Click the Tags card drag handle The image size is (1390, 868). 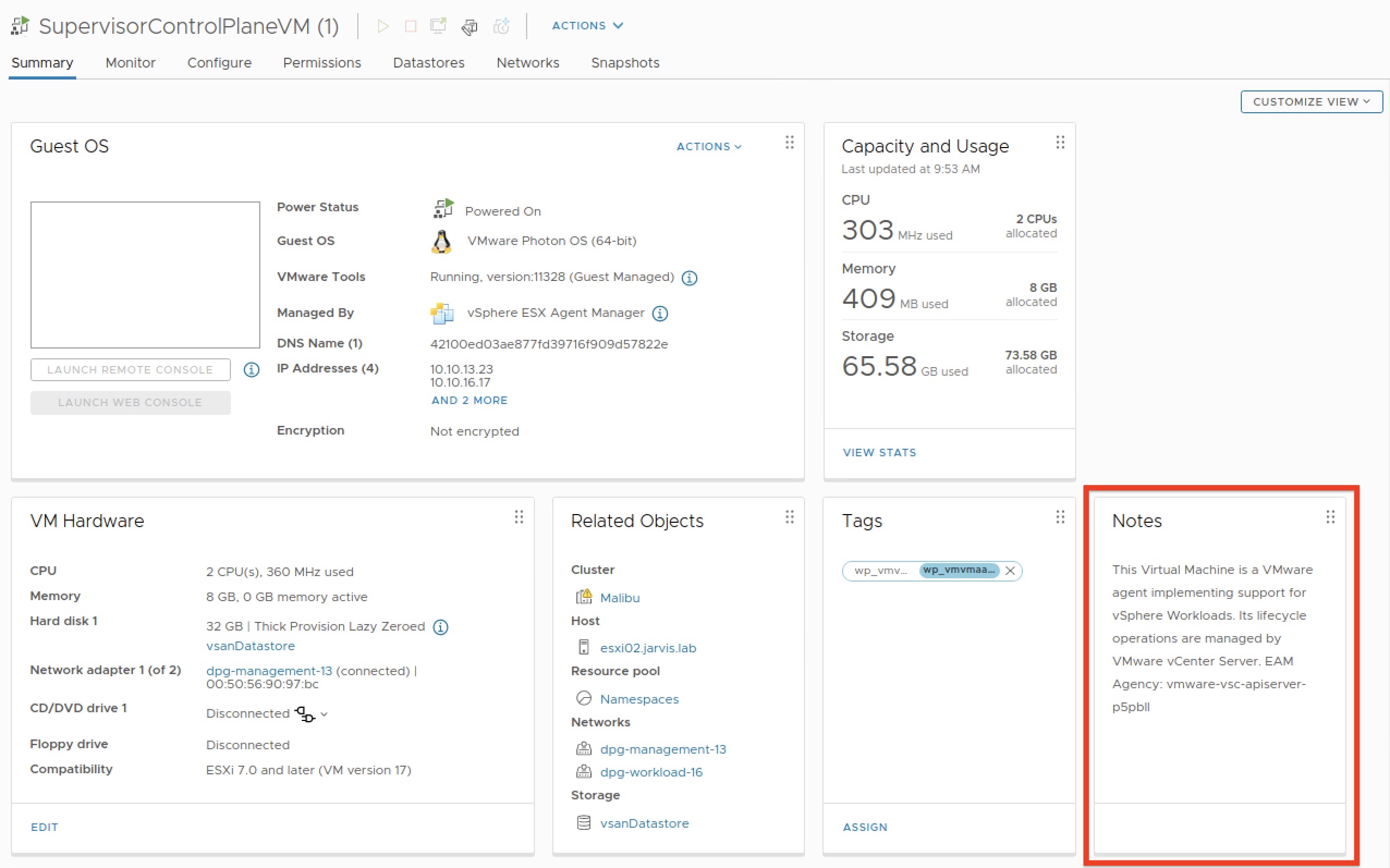click(x=1060, y=517)
